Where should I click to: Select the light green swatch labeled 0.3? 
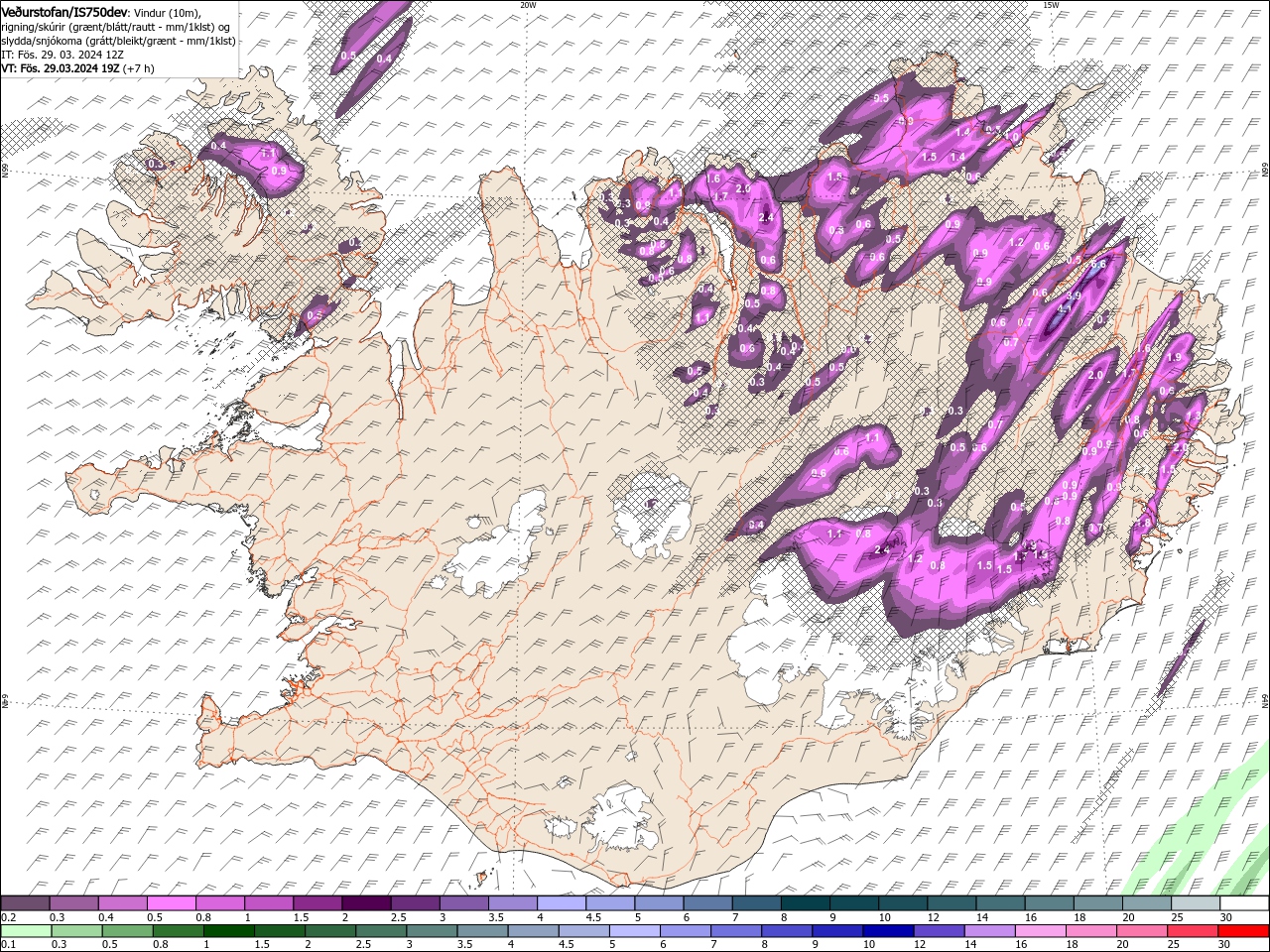pos(76,931)
